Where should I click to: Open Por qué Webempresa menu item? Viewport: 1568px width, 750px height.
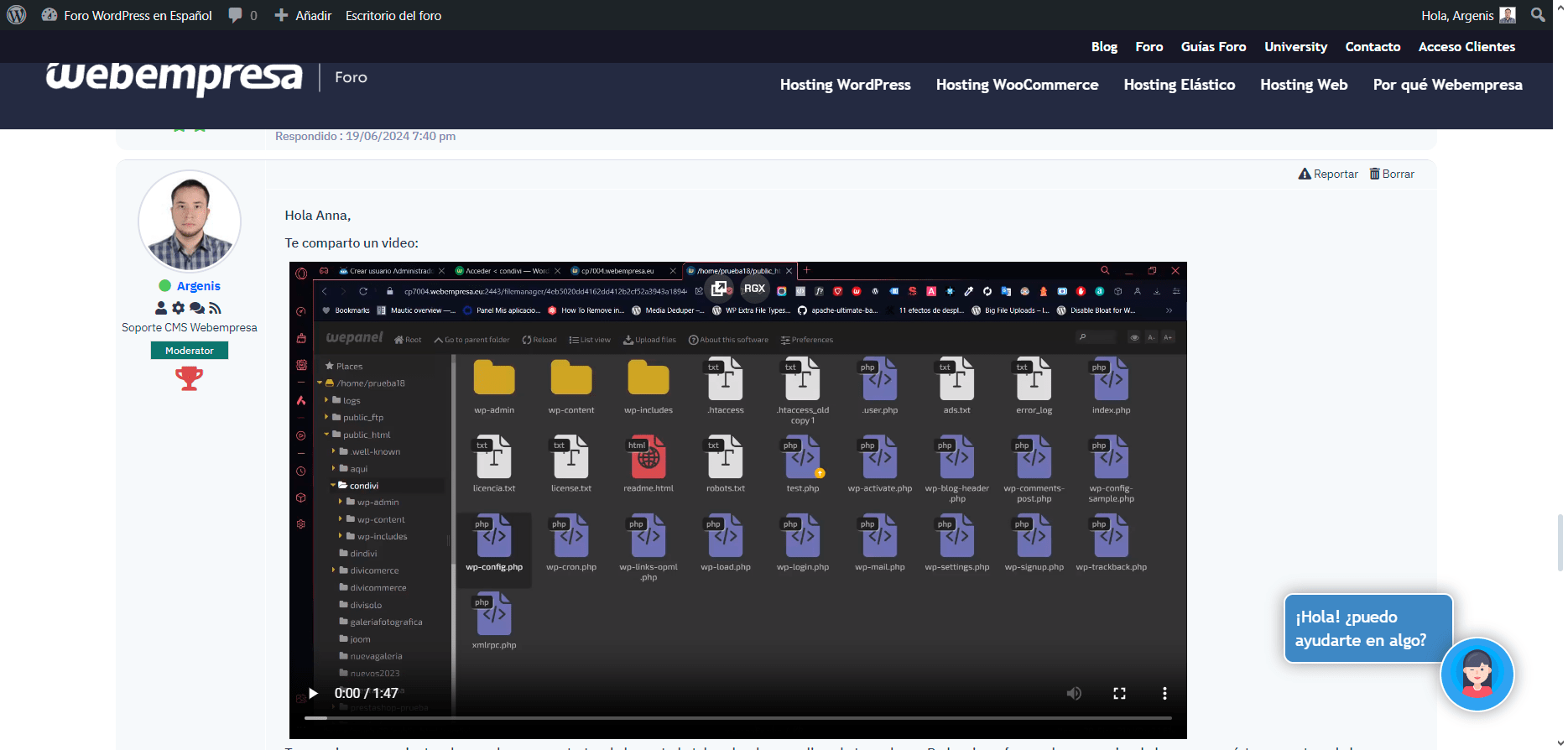pos(1447,85)
